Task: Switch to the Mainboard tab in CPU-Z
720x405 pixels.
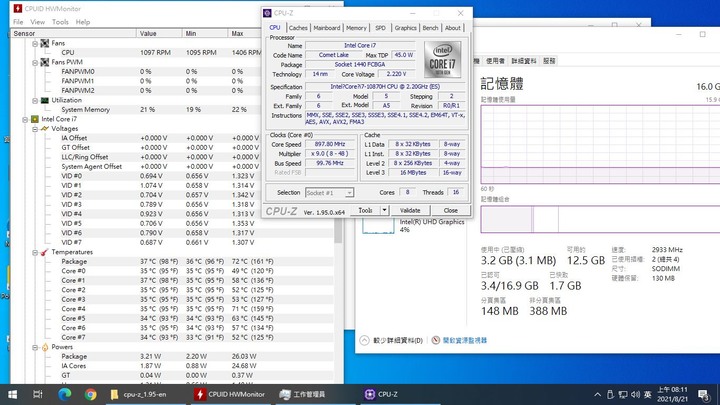Action: point(326,28)
